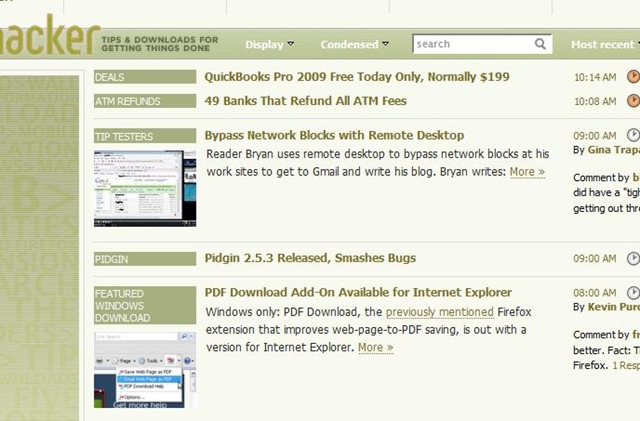Viewport: 640px width, 421px height.
Task: Select the DEALS category tag
Action: click(145, 77)
